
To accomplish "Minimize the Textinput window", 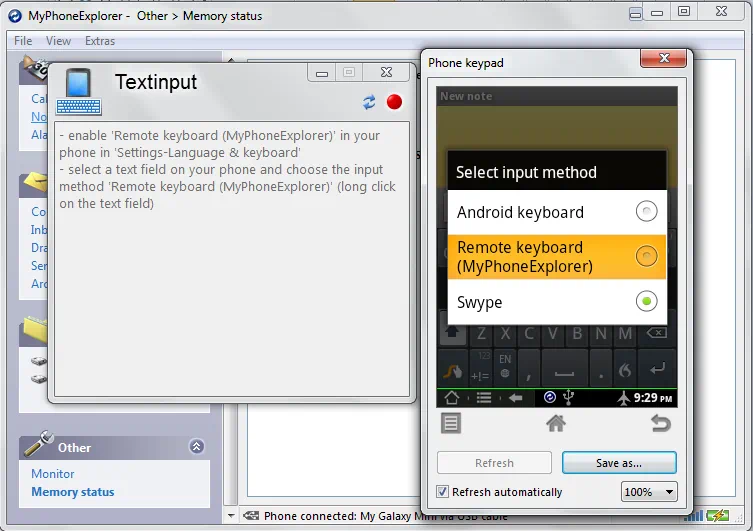I will 322,73.
